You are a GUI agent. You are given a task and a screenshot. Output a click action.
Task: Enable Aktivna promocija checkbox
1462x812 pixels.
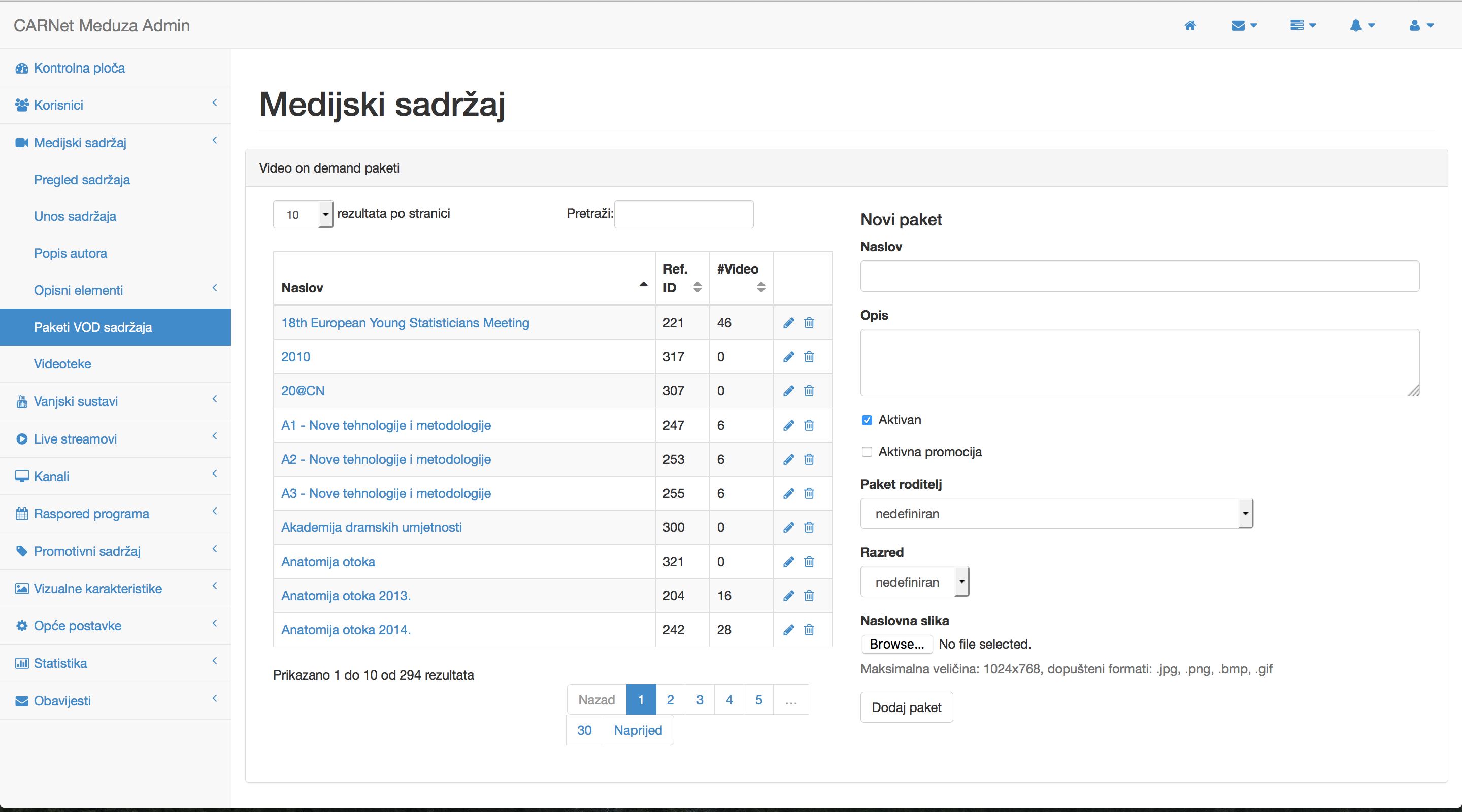click(867, 452)
